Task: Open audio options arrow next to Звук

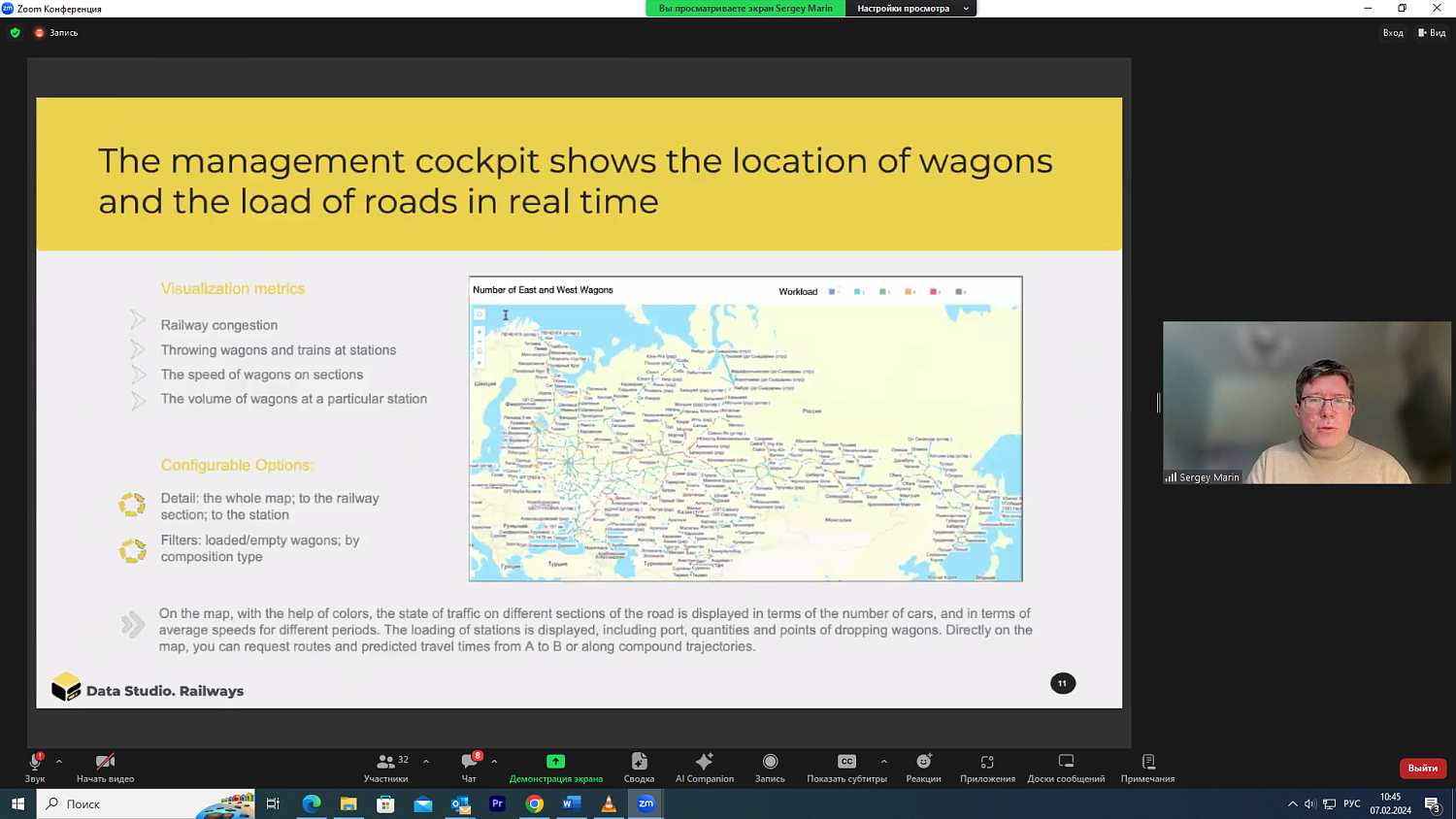Action: [59, 762]
